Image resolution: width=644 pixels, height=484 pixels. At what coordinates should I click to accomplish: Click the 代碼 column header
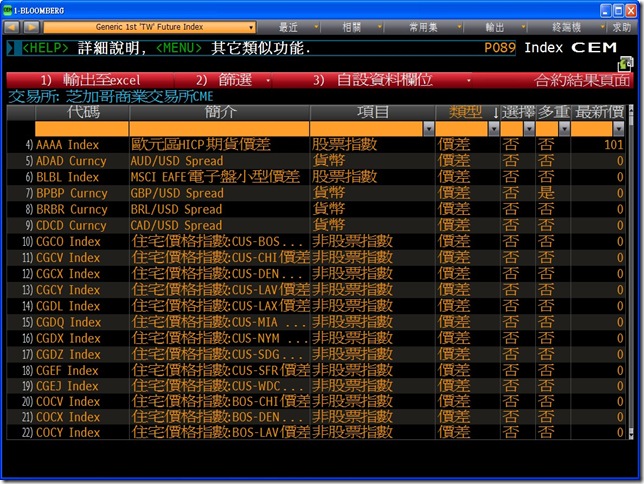pos(82,112)
